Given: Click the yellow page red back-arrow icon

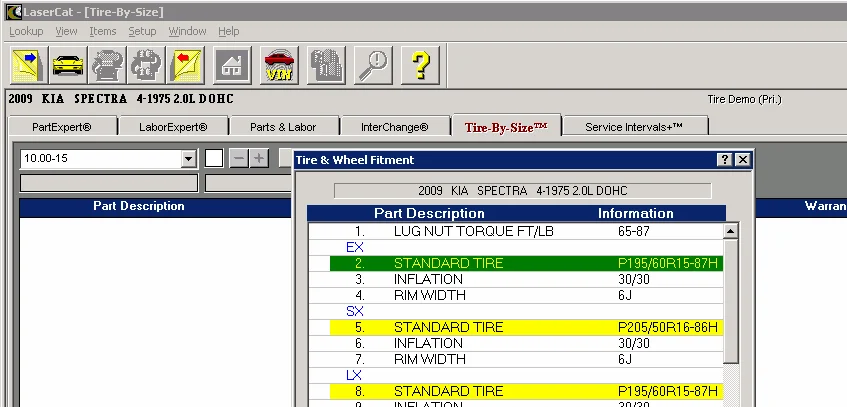Looking at the screenshot, I should tap(185, 65).
